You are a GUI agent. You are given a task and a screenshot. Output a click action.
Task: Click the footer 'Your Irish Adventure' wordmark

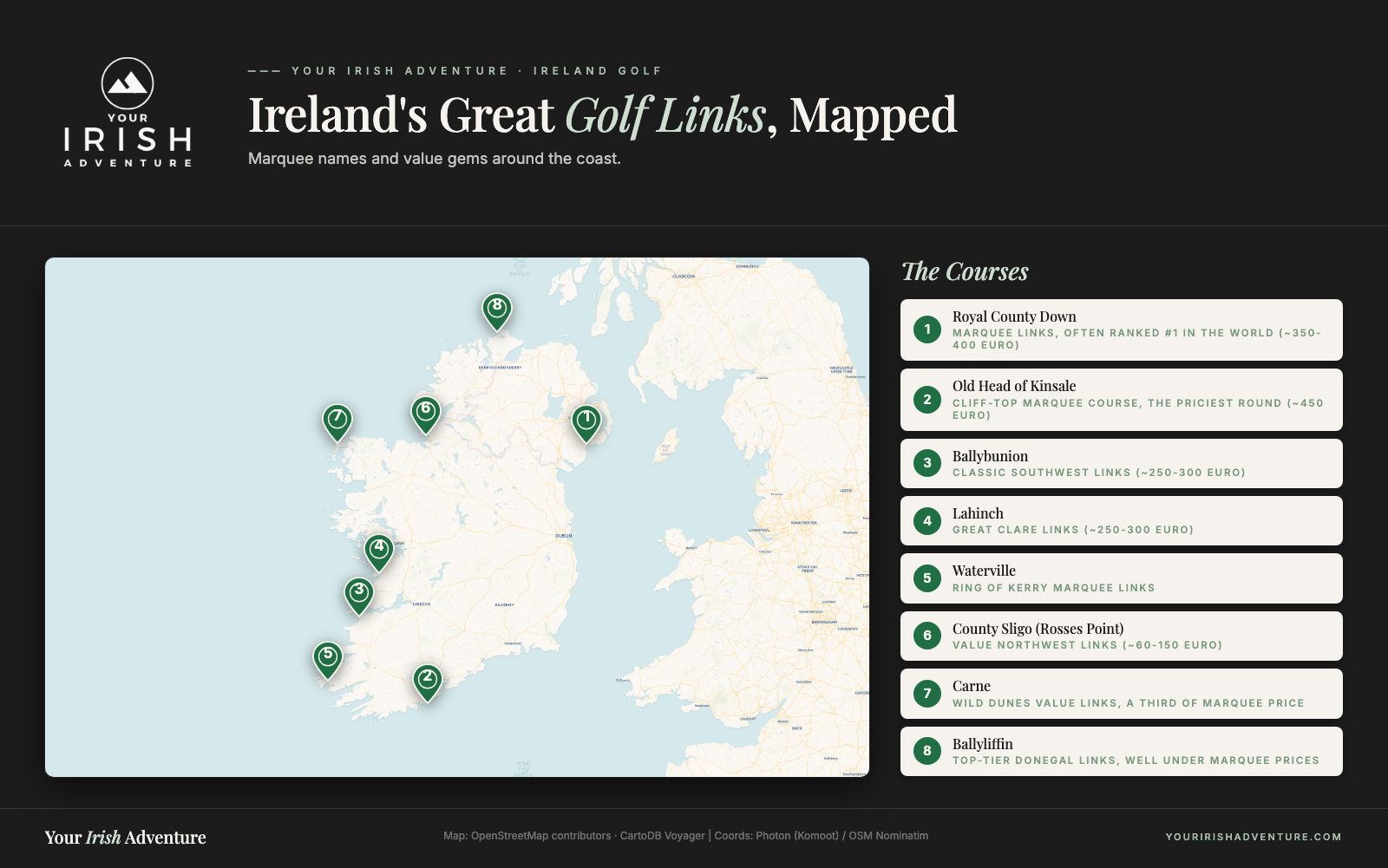[126, 838]
